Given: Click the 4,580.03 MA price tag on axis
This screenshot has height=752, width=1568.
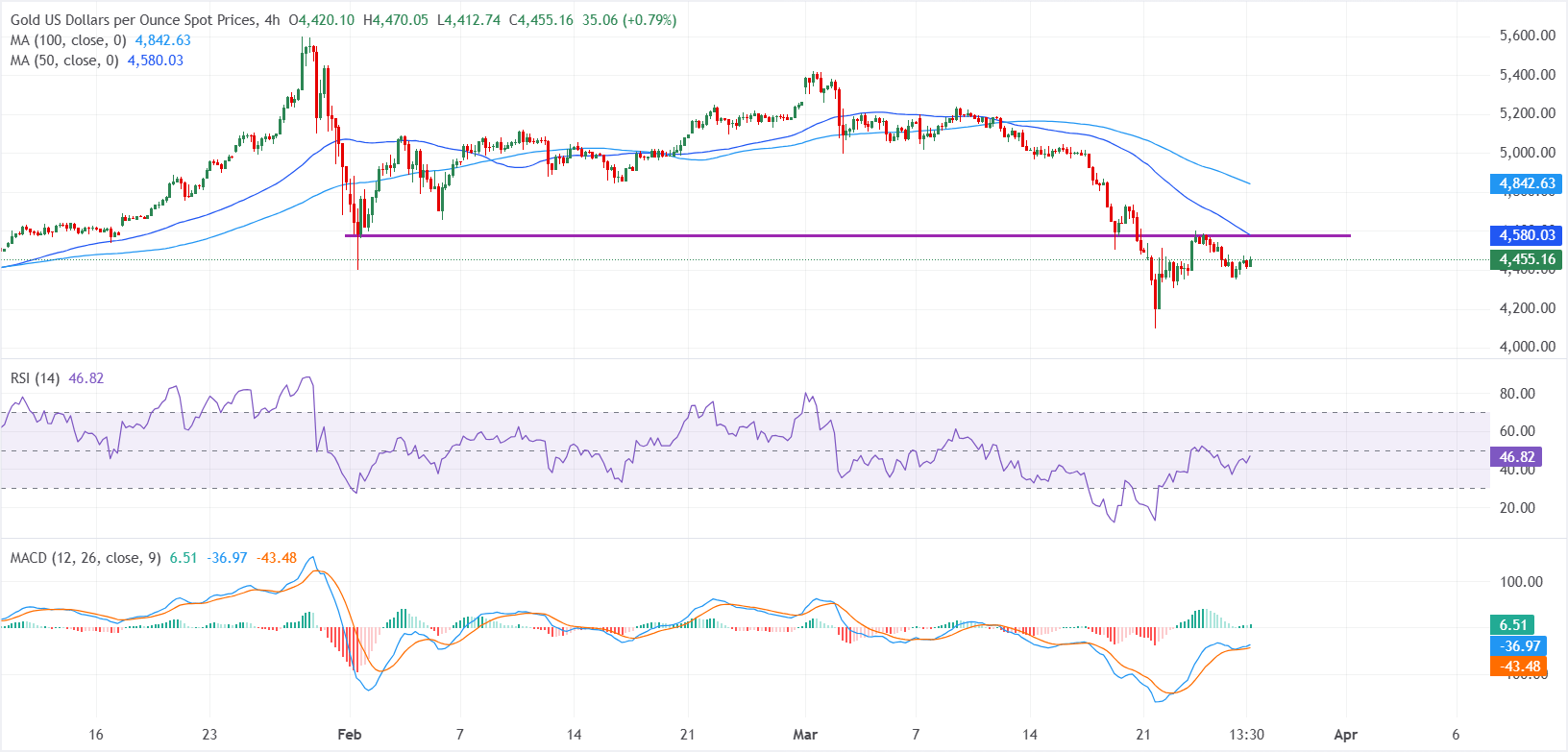Looking at the screenshot, I should [1527, 235].
